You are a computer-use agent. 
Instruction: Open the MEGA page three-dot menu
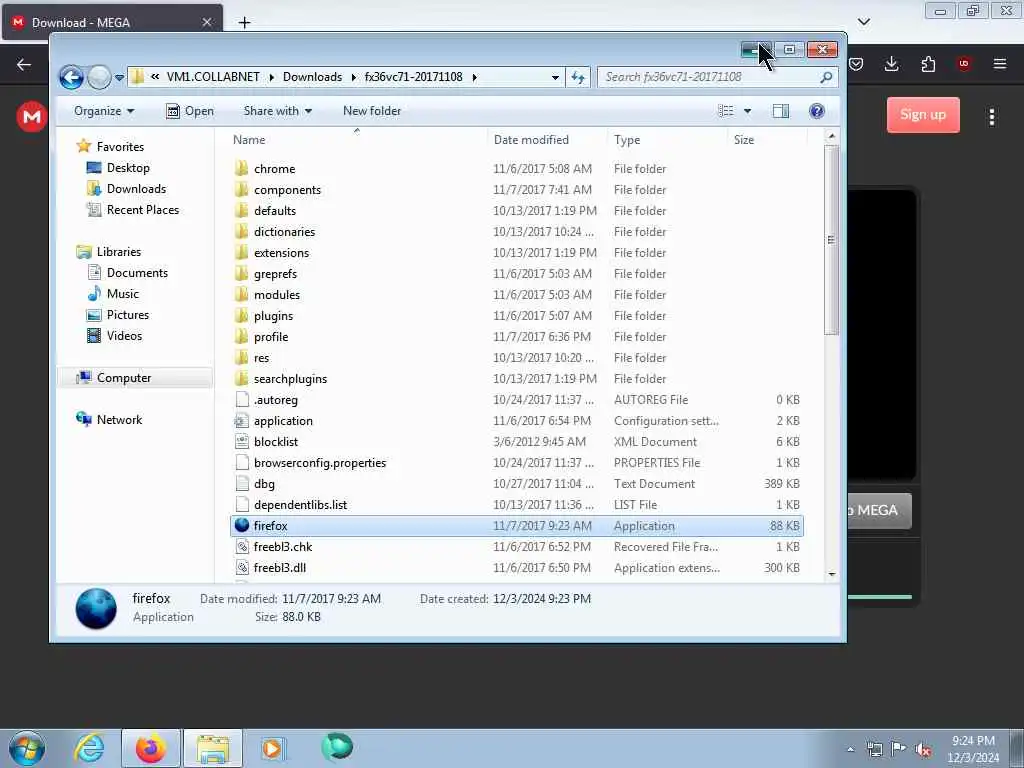tap(991, 117)
